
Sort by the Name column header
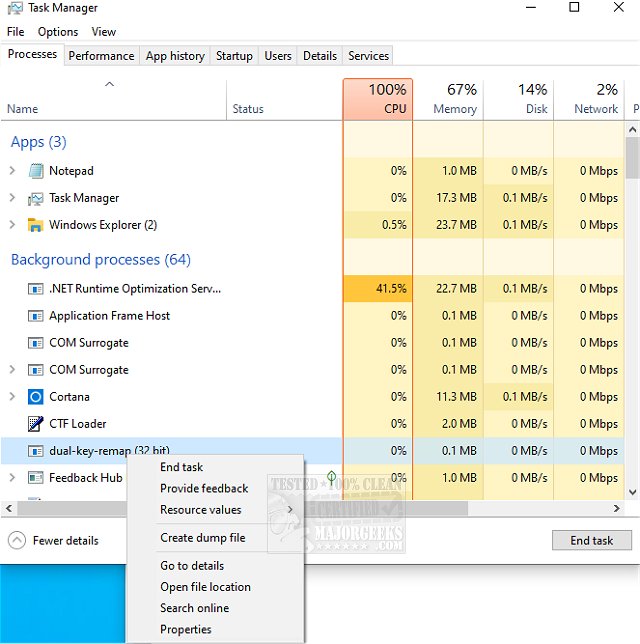click(113, 99)
